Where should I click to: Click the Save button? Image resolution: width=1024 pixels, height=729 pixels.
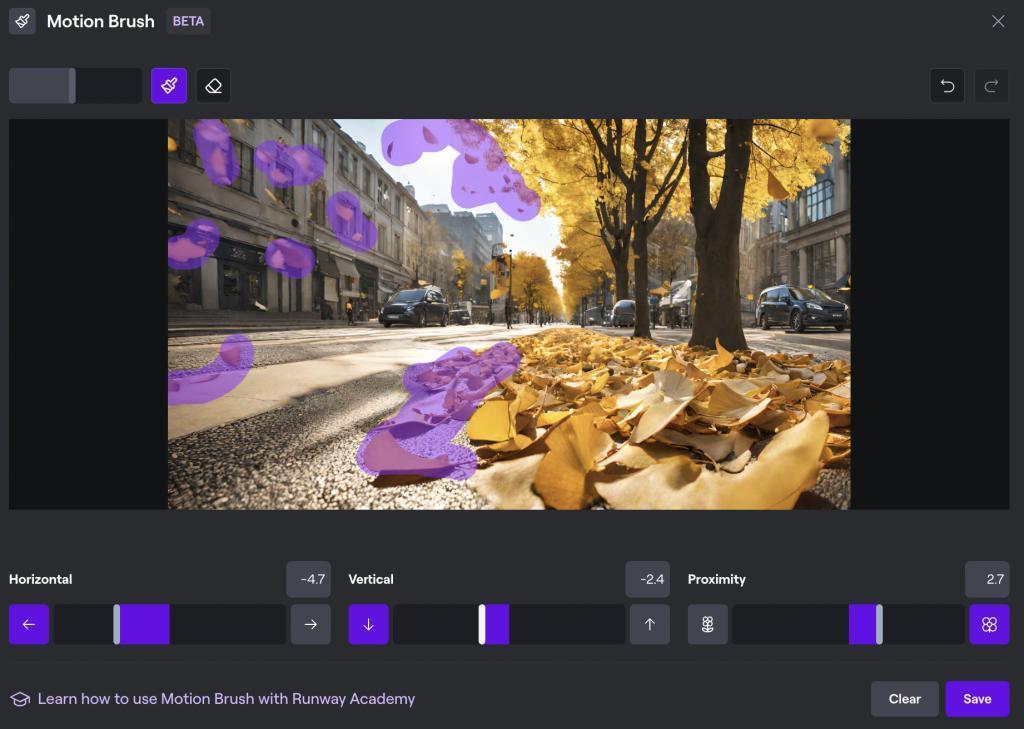tap(977, 699)
